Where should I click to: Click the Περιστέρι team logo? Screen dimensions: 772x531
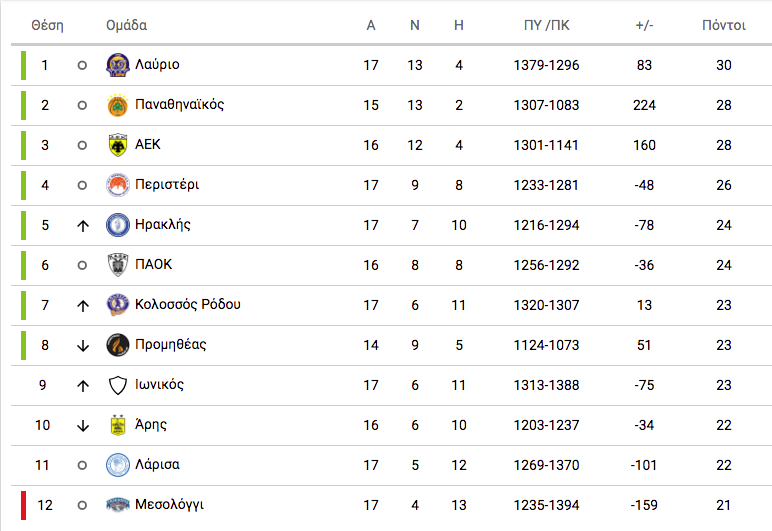pyautogui.click(x=118, y=185)
